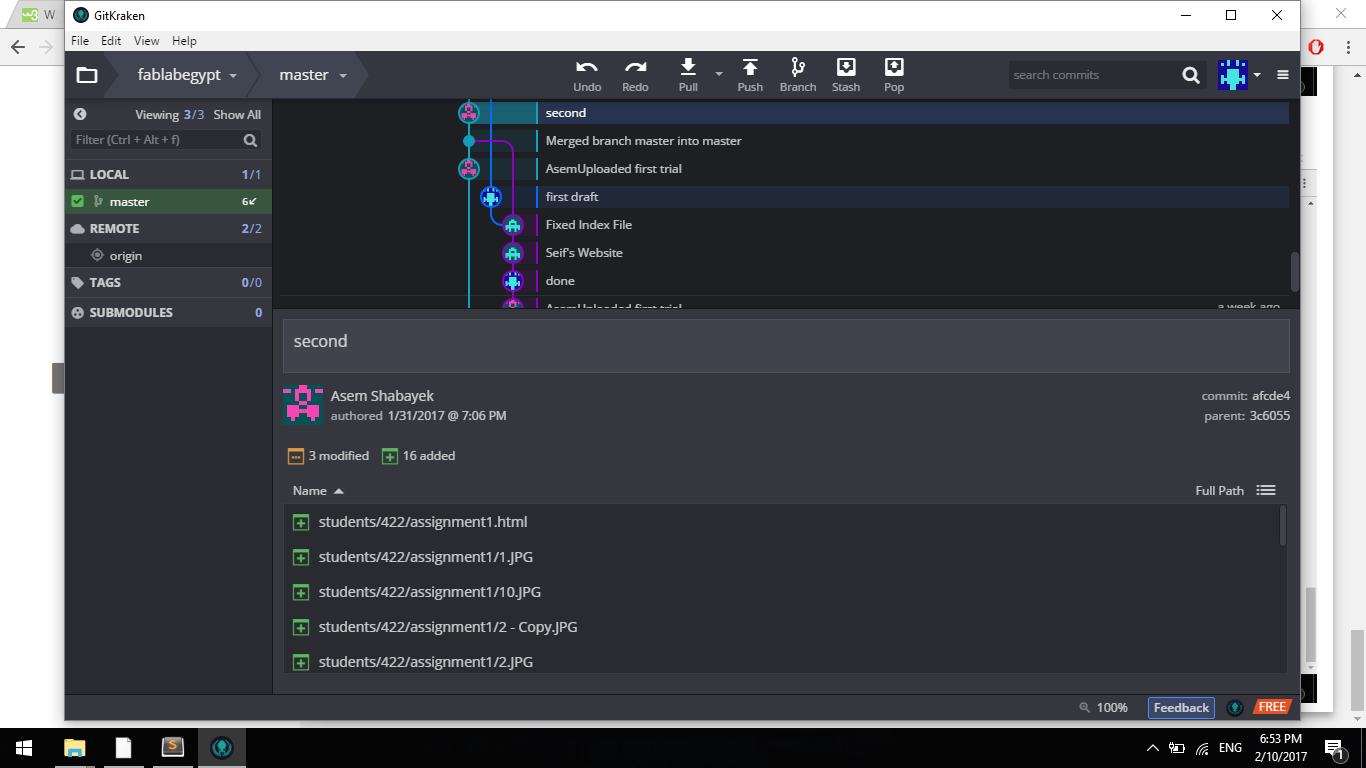
Task: Stash changes with the Stash icon
Action: 846,67
